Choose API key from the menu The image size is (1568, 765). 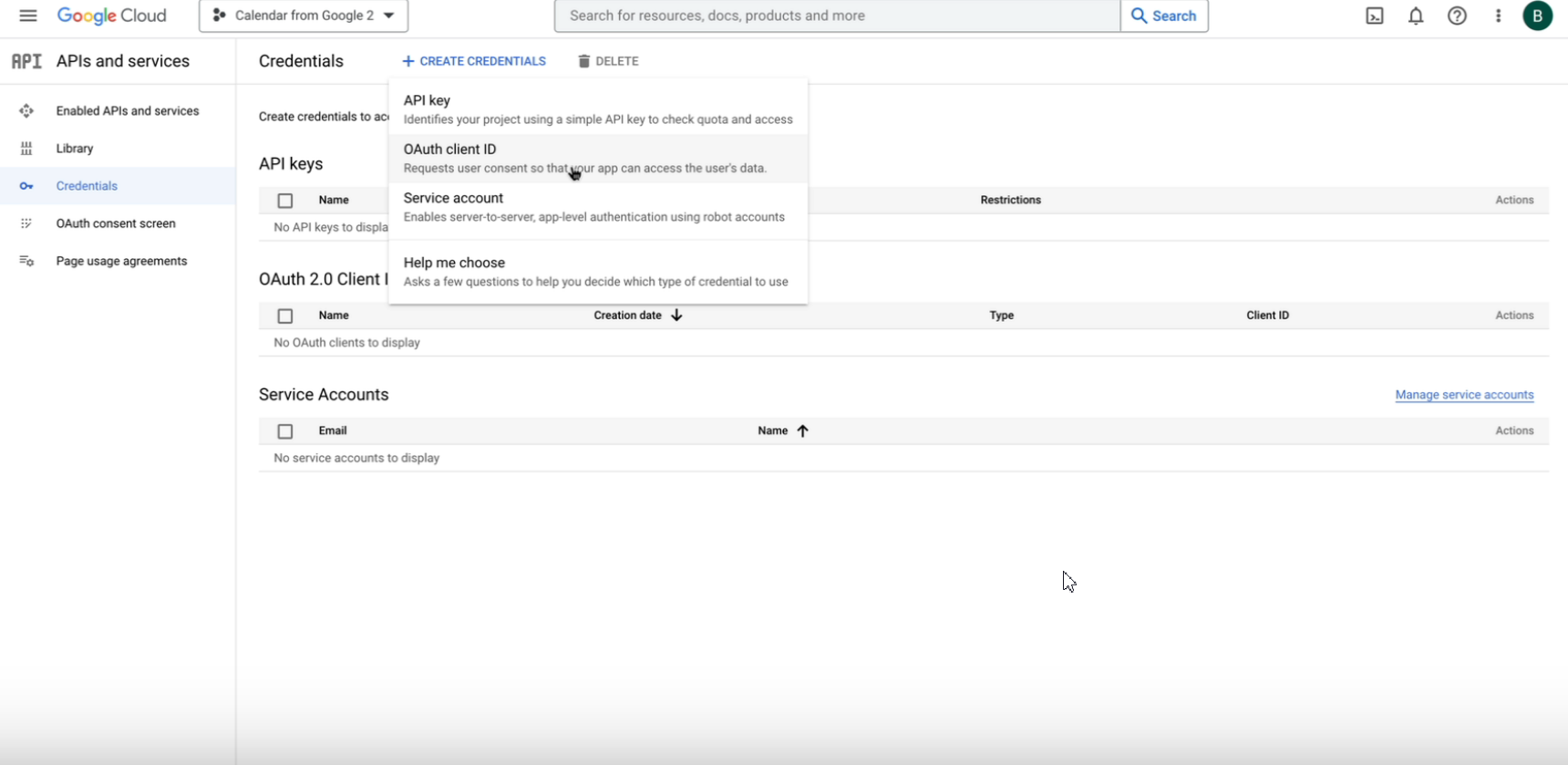tap(598, 109)
